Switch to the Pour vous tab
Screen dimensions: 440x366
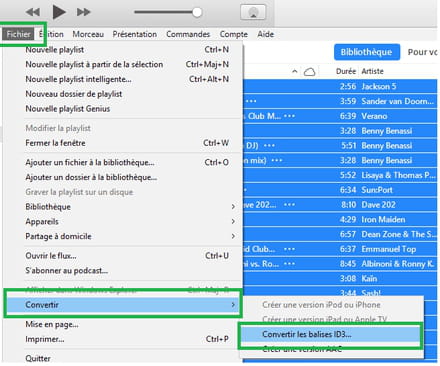(422, 52)
